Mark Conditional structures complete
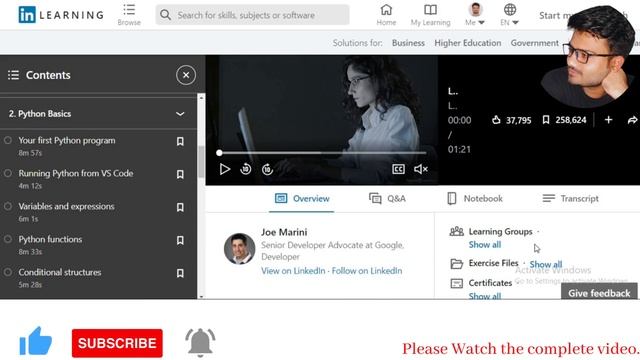Viewport: 640px width, 360px height. tap(8, 272)
